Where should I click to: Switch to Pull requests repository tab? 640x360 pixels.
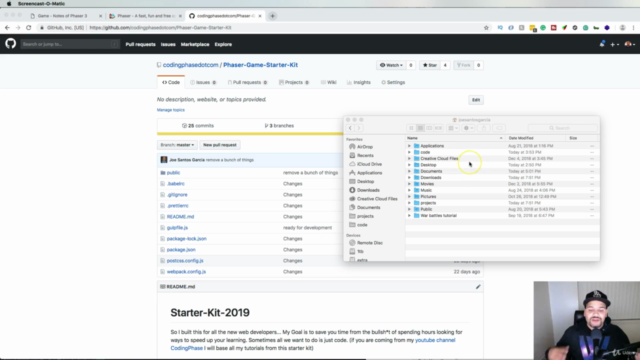click(247, 82)
